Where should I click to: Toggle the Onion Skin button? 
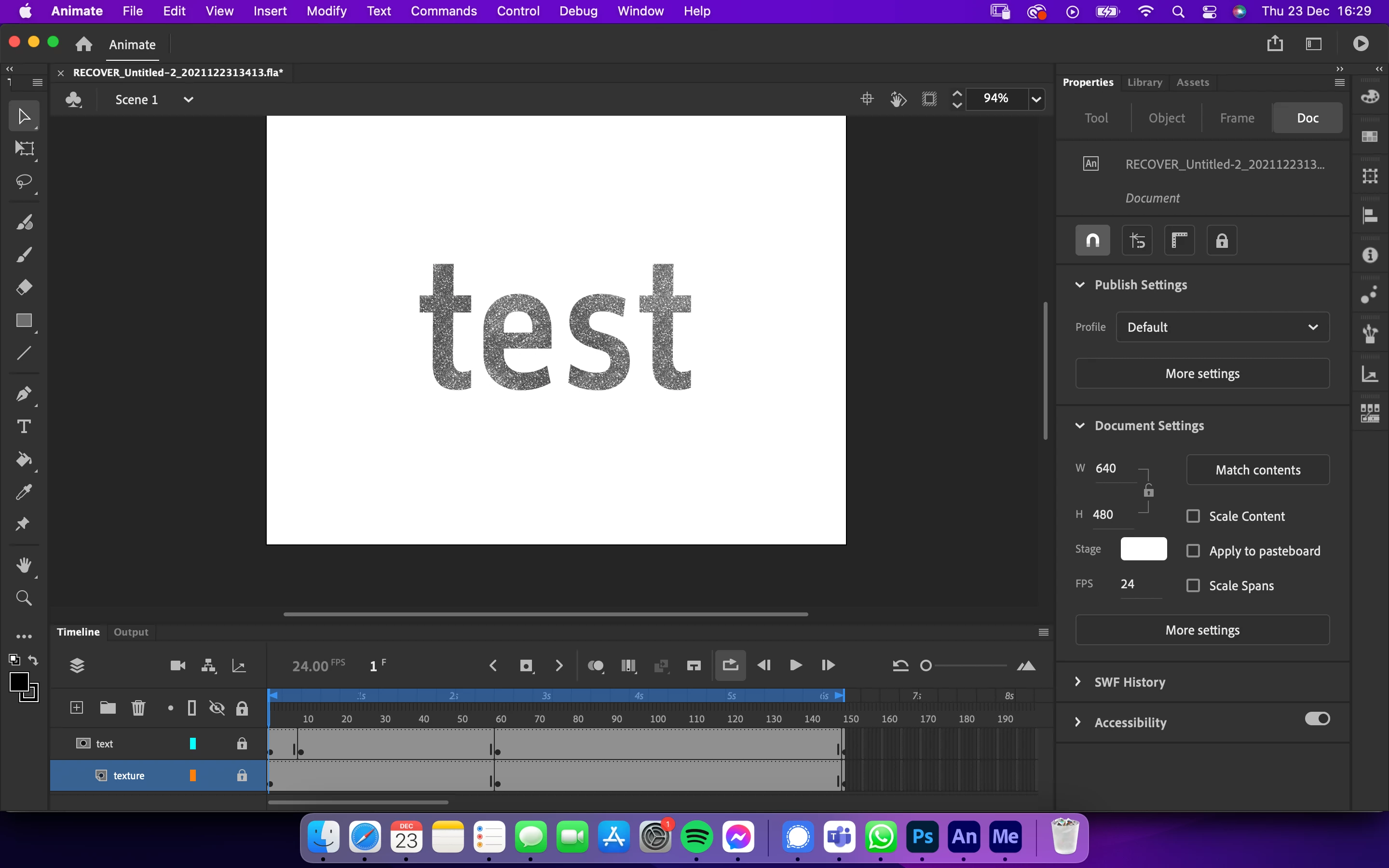point(596,666)
